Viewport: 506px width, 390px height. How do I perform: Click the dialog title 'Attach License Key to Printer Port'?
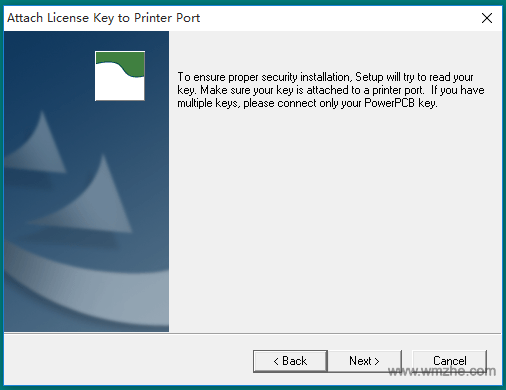(x=104, y=18)
